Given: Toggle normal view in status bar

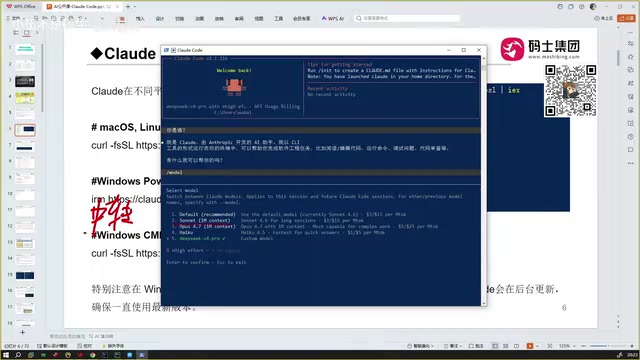Looking at the screenshot, I should tap(495, 346).
